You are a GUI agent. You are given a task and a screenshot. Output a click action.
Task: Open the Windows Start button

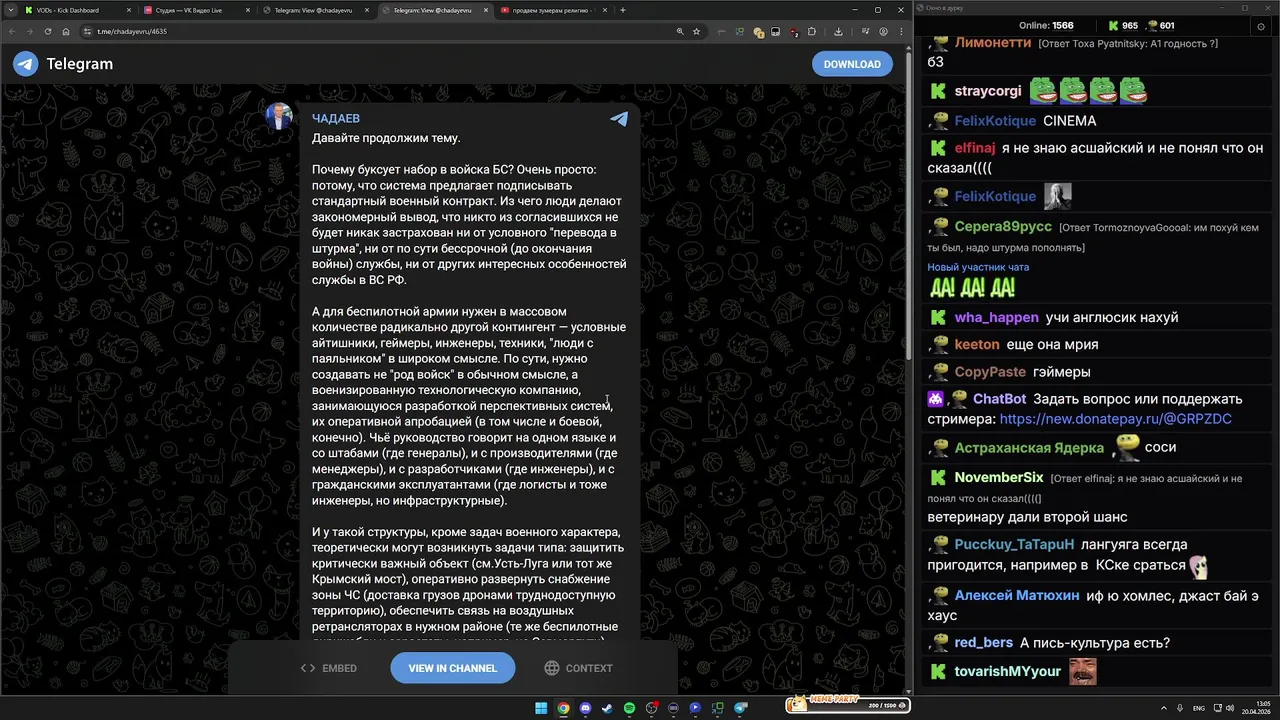point(541,708)
